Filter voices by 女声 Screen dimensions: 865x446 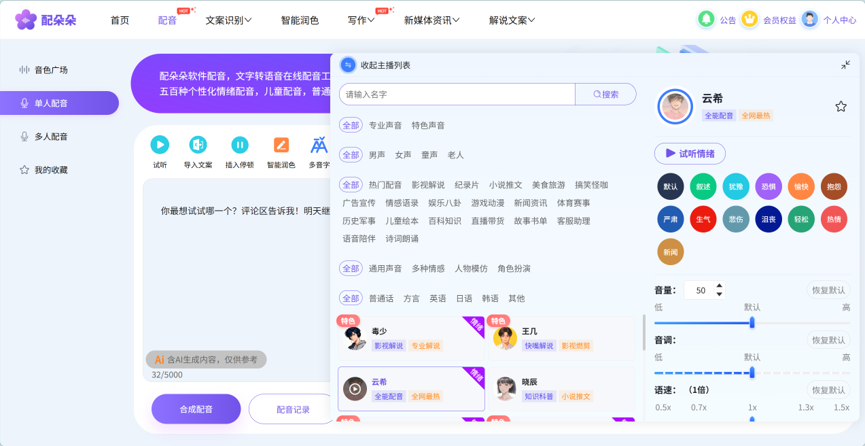[x=403, y=155]
